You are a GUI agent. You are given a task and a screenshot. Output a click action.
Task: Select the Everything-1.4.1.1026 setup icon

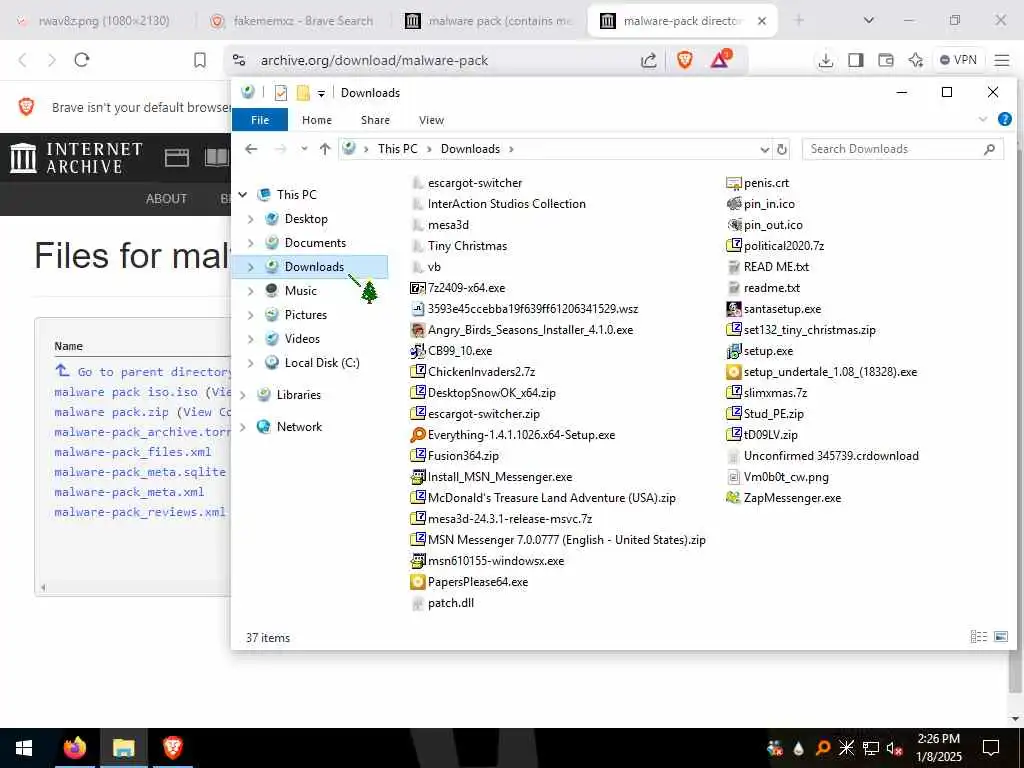pyautogui.click(x=418, y=435)
